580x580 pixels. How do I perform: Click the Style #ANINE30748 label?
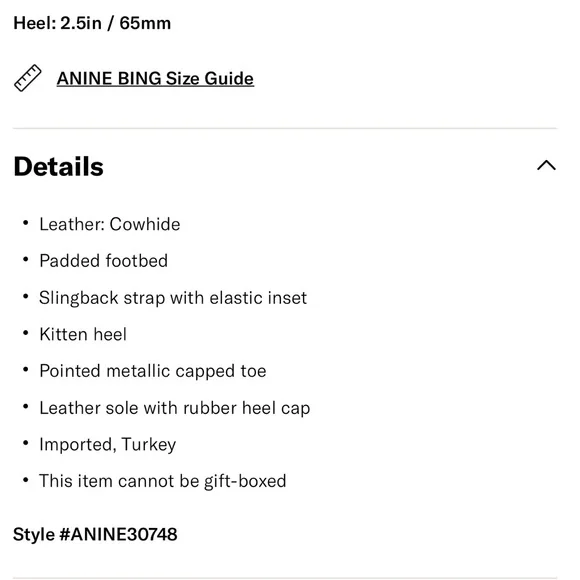point(95,535)
